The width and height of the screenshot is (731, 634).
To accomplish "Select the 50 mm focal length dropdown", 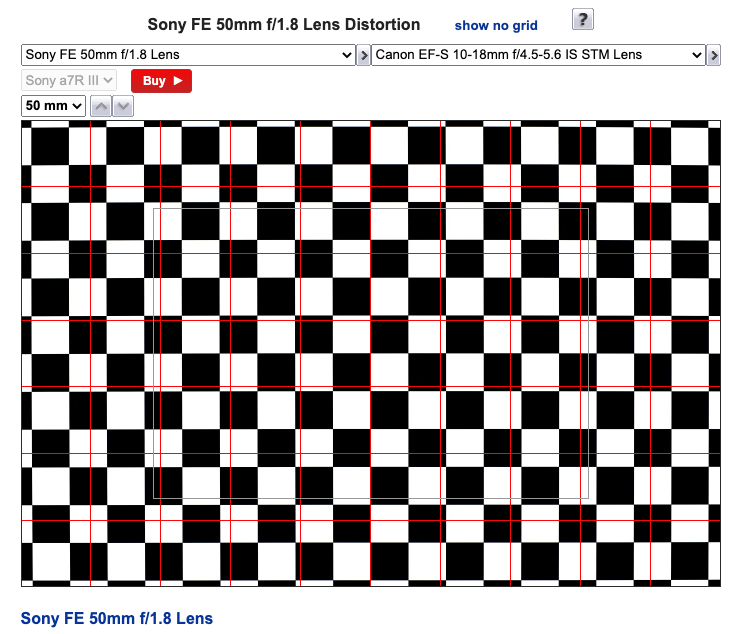I will 53,106.
